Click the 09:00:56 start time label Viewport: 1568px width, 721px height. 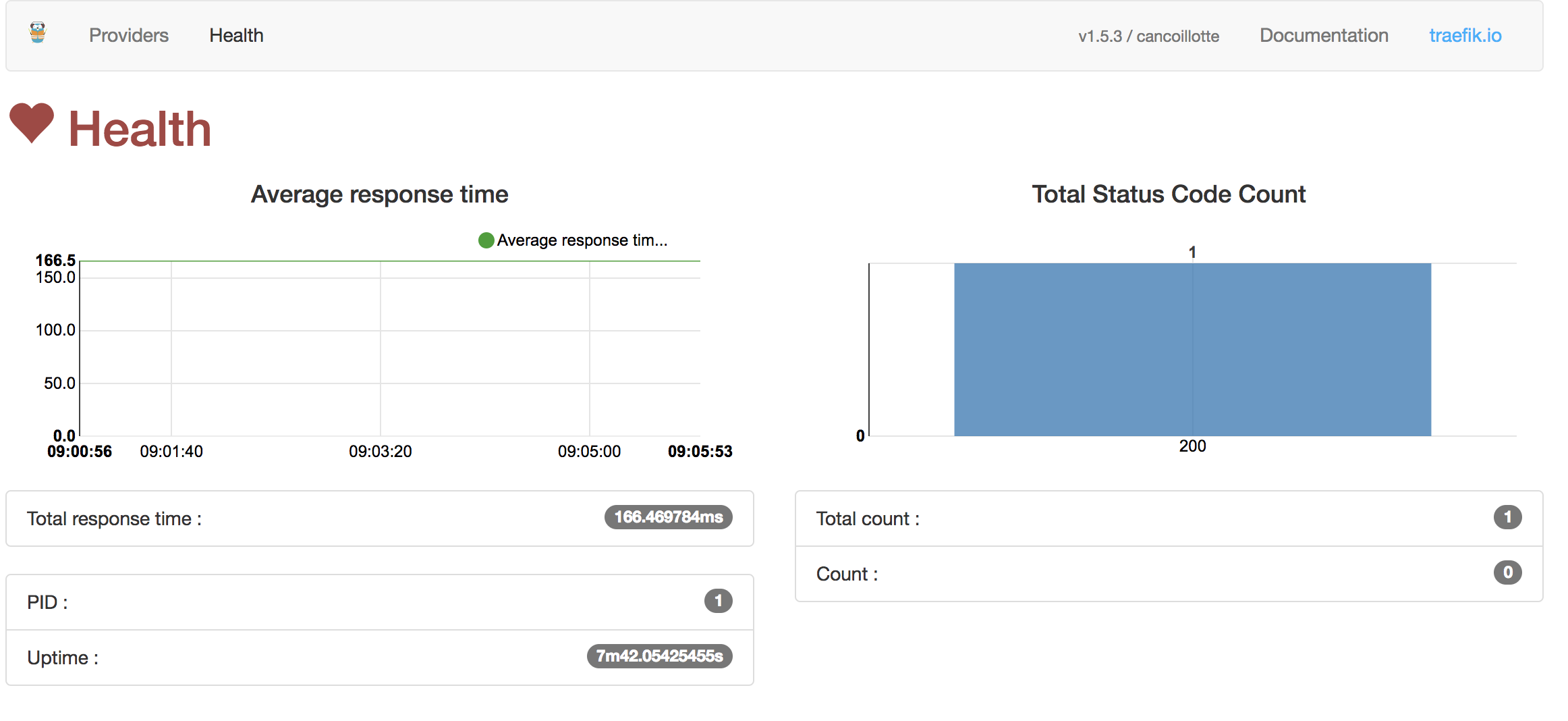80,452
